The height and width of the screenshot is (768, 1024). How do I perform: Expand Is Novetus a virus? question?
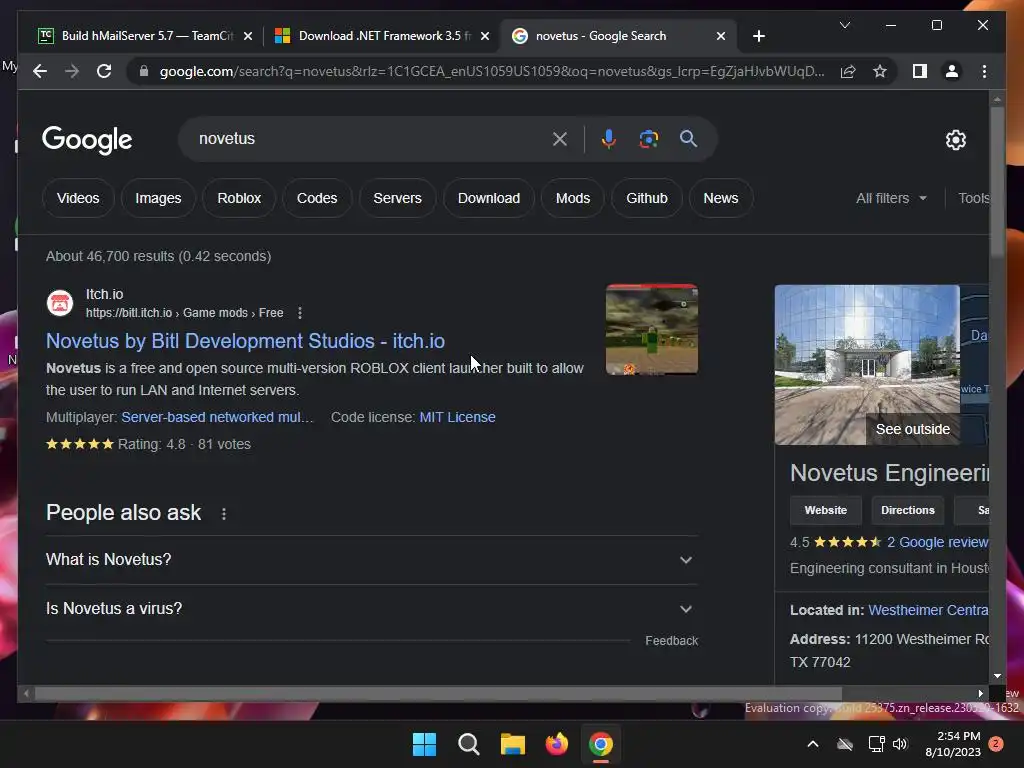tap(372, 609)
